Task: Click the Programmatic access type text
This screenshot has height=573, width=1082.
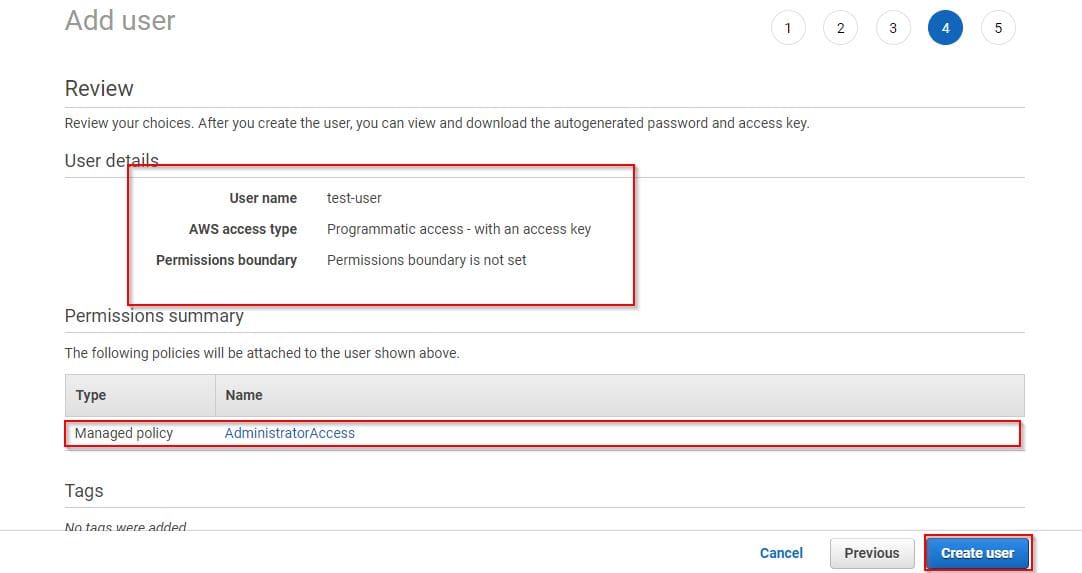Action: click(459, 229)
